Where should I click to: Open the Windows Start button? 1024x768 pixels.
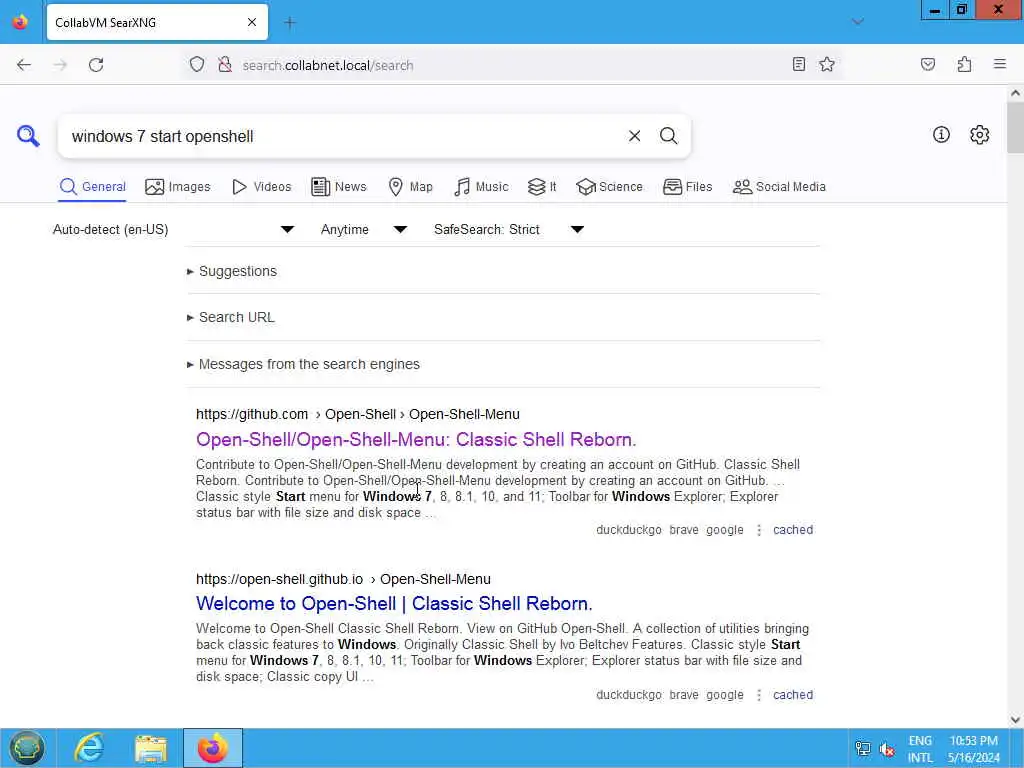tap(27, 748)
